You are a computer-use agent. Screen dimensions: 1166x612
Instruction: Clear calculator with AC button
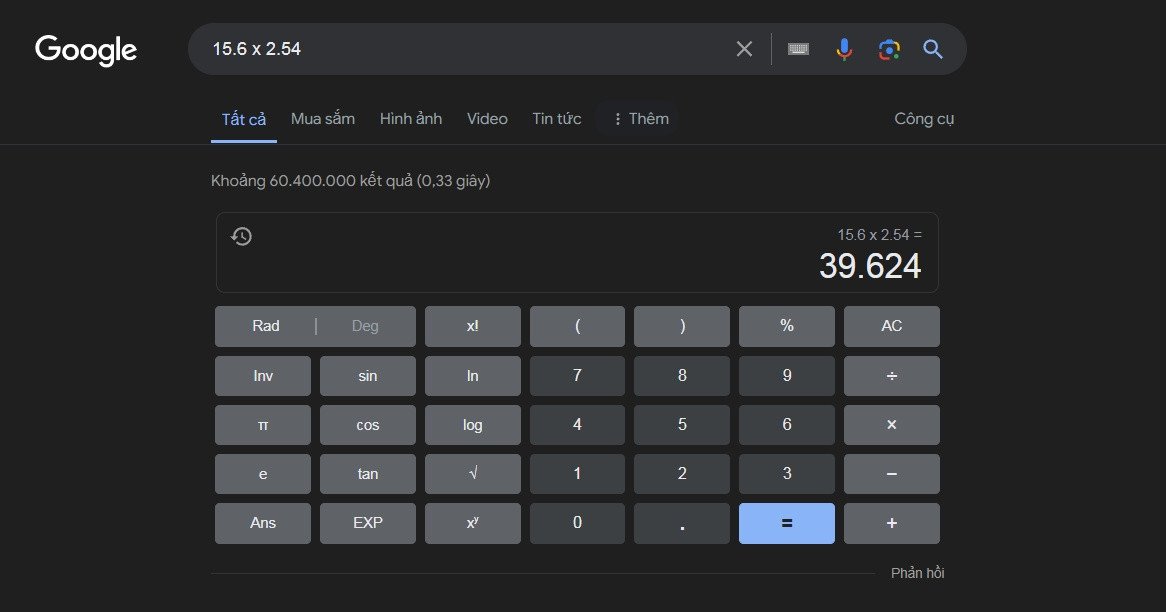tap(891, 326)
